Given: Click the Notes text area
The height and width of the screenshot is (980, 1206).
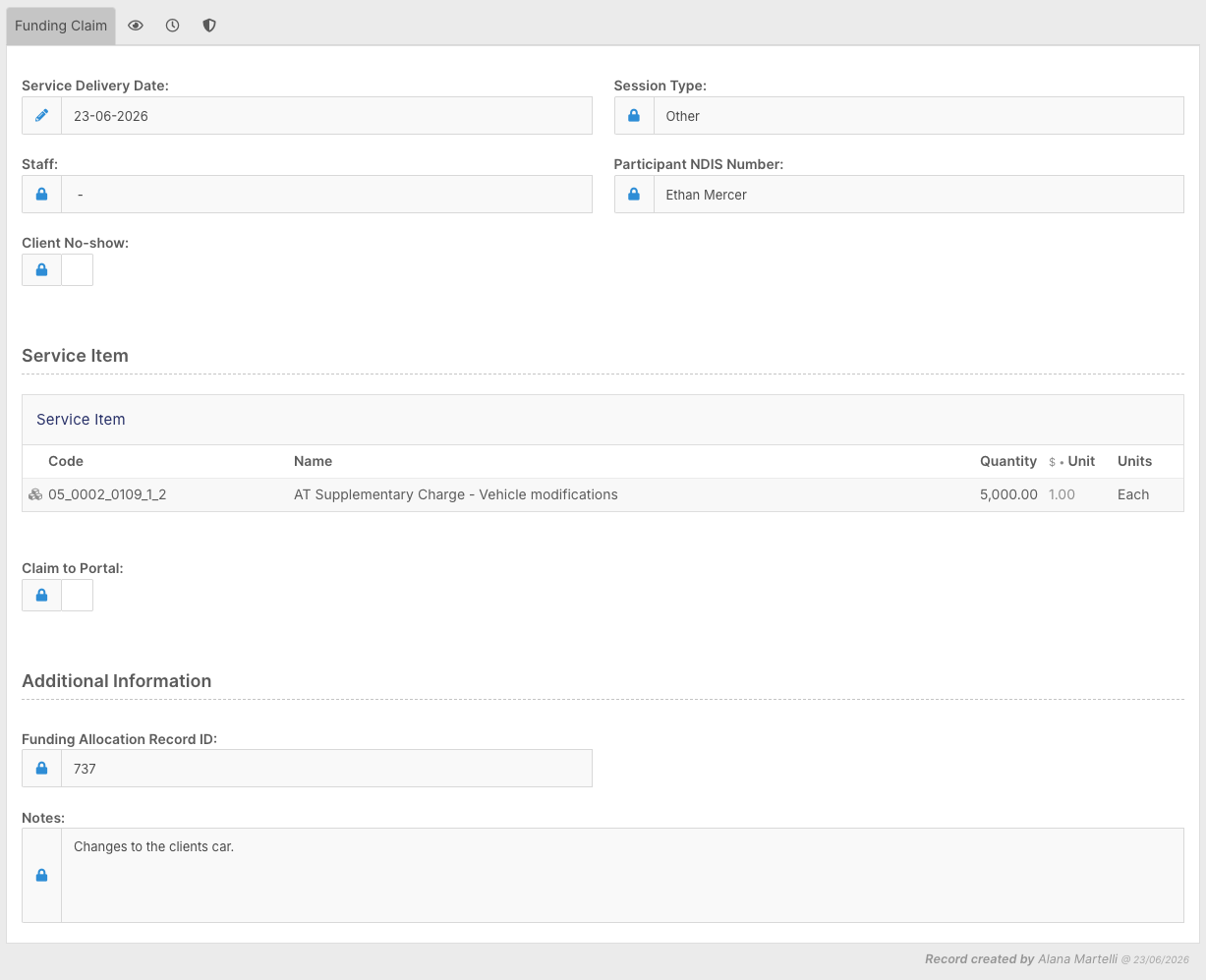Looking at the screenshot, I should point(622,875).
